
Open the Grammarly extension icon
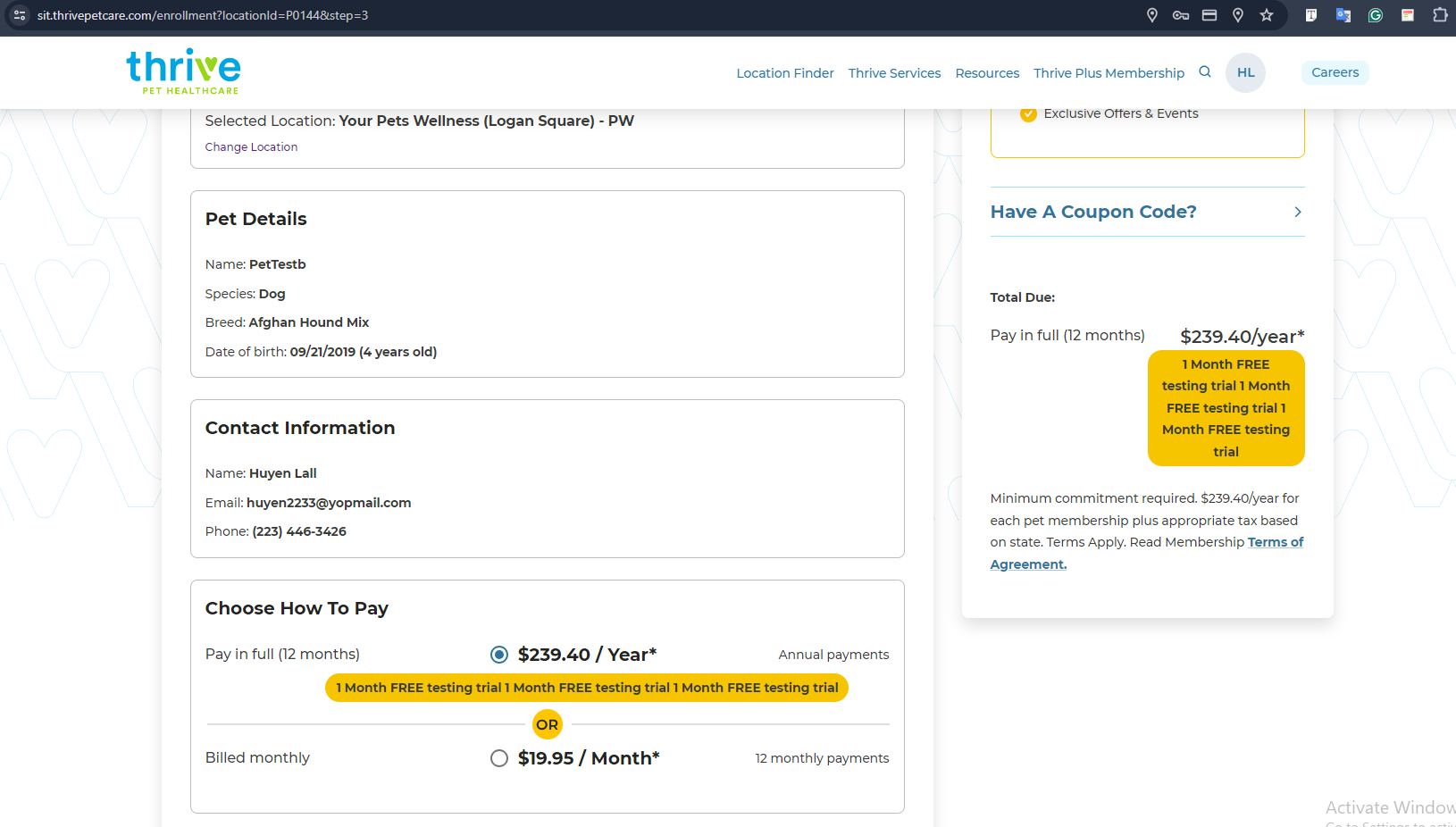coord(1376,15)
